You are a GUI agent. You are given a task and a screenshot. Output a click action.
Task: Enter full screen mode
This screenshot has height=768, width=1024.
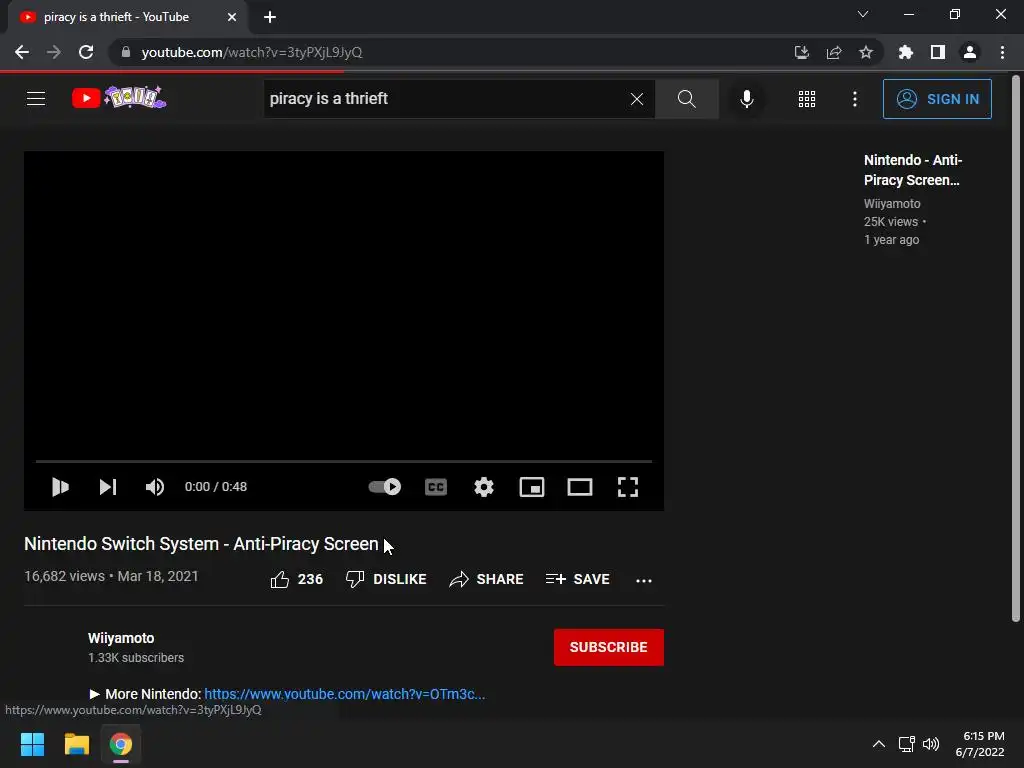[x=628, y=487]
